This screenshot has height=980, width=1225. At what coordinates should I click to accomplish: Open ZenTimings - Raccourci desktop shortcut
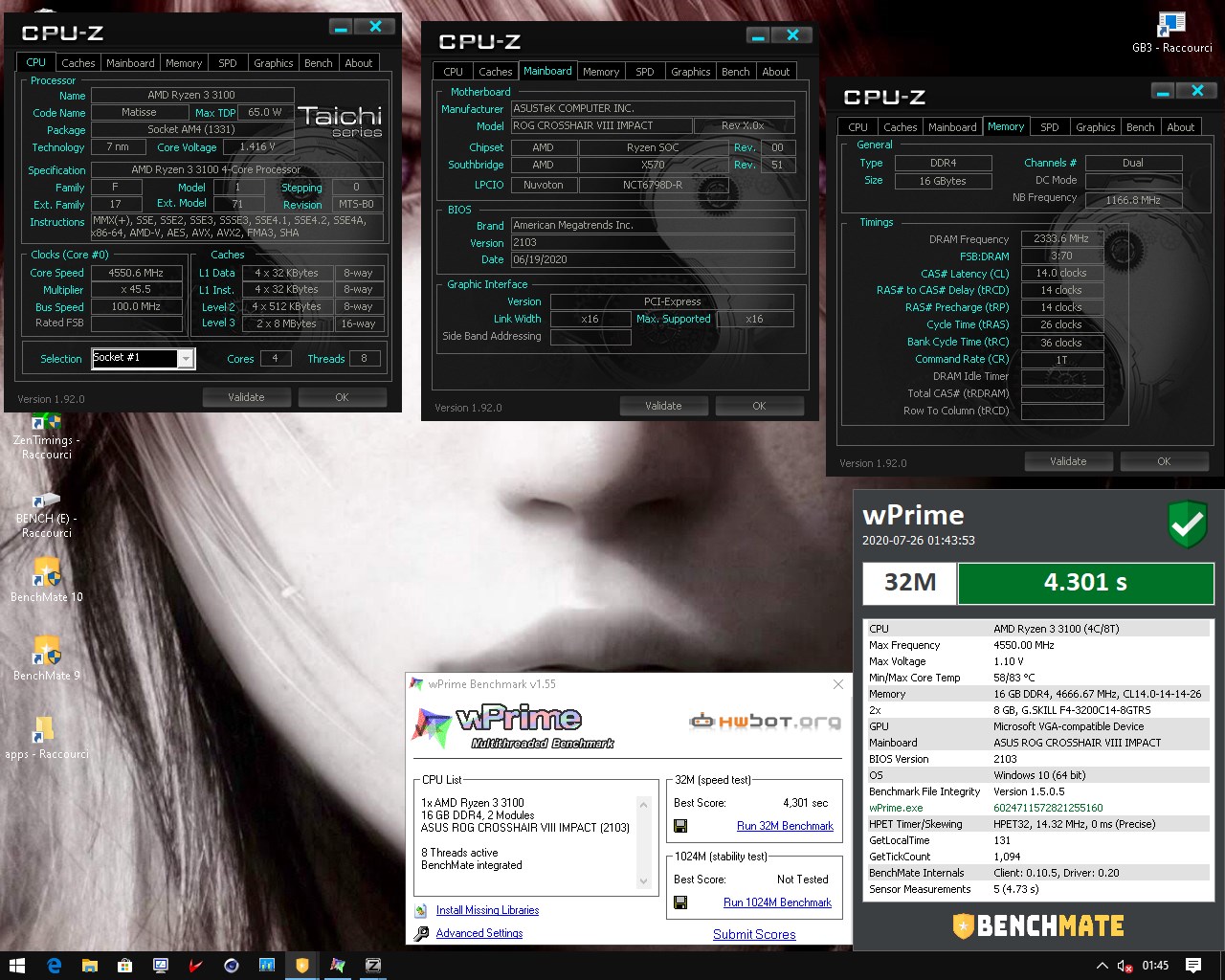pyautogui.click(x=46, y=436)
